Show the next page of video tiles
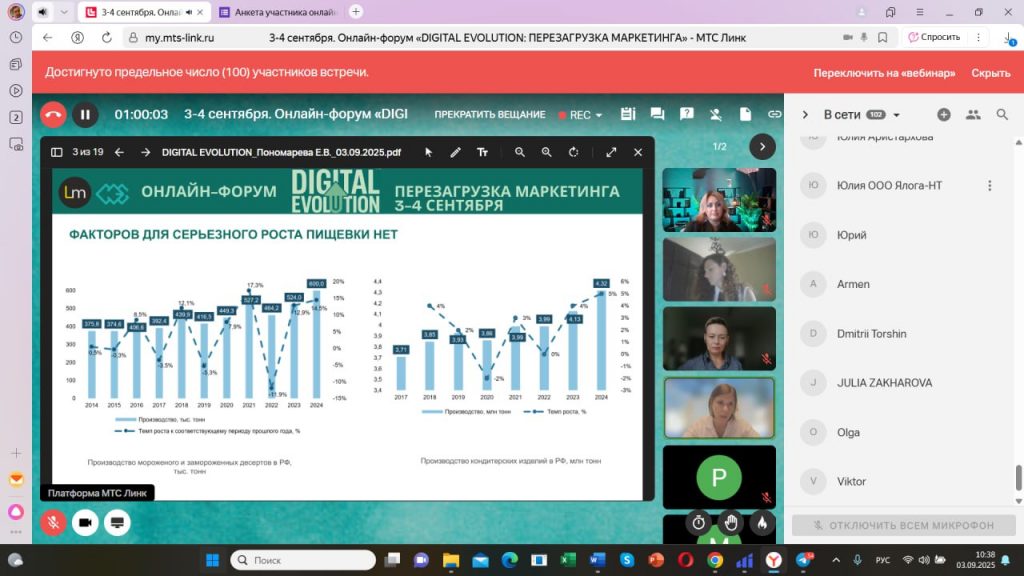The width and height of the screenshot is (1024, 576). (x=762, y=147)
